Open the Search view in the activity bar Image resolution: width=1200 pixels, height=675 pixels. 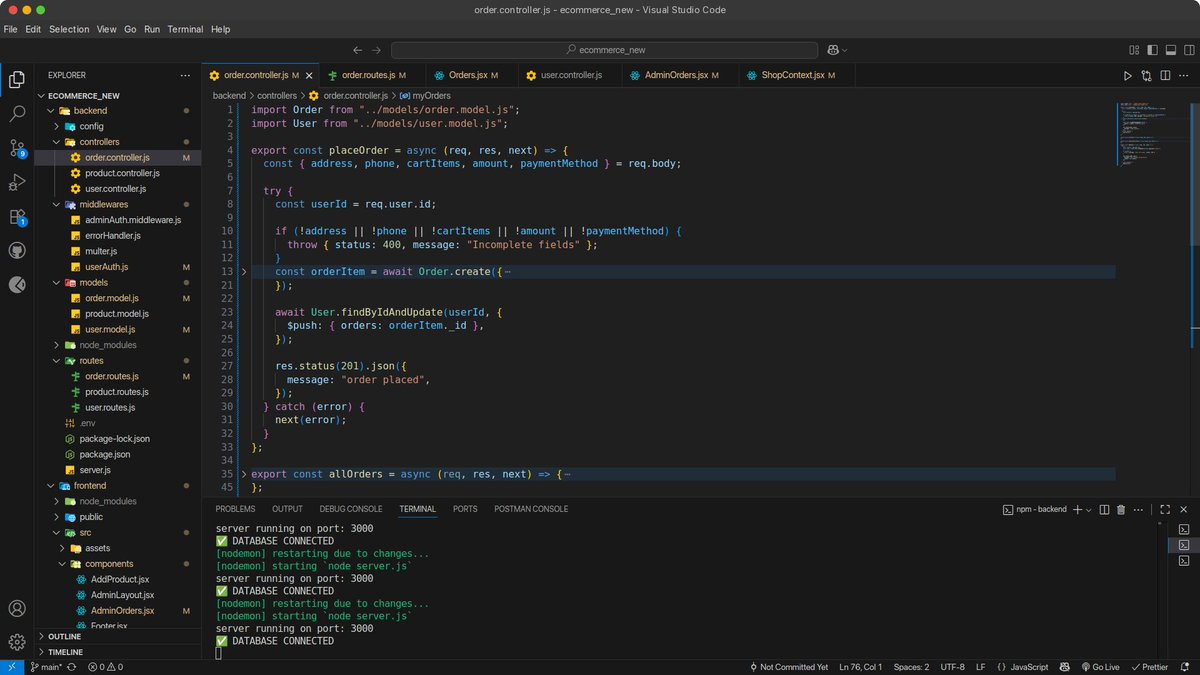pyautogui.click(x=17, y=114)
